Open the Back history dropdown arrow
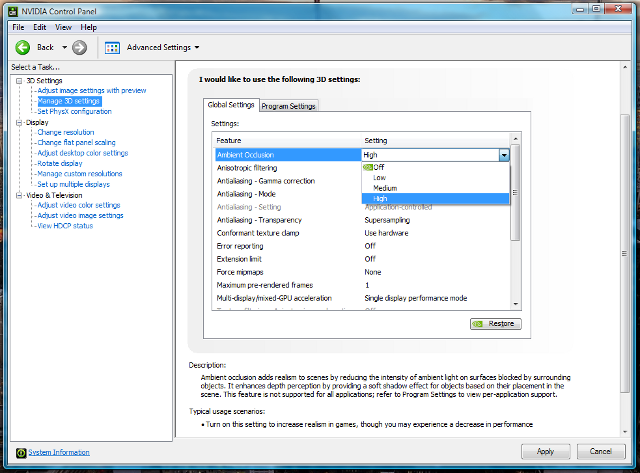The height and width of the screenshot is (473, 640). coord(65,47)
